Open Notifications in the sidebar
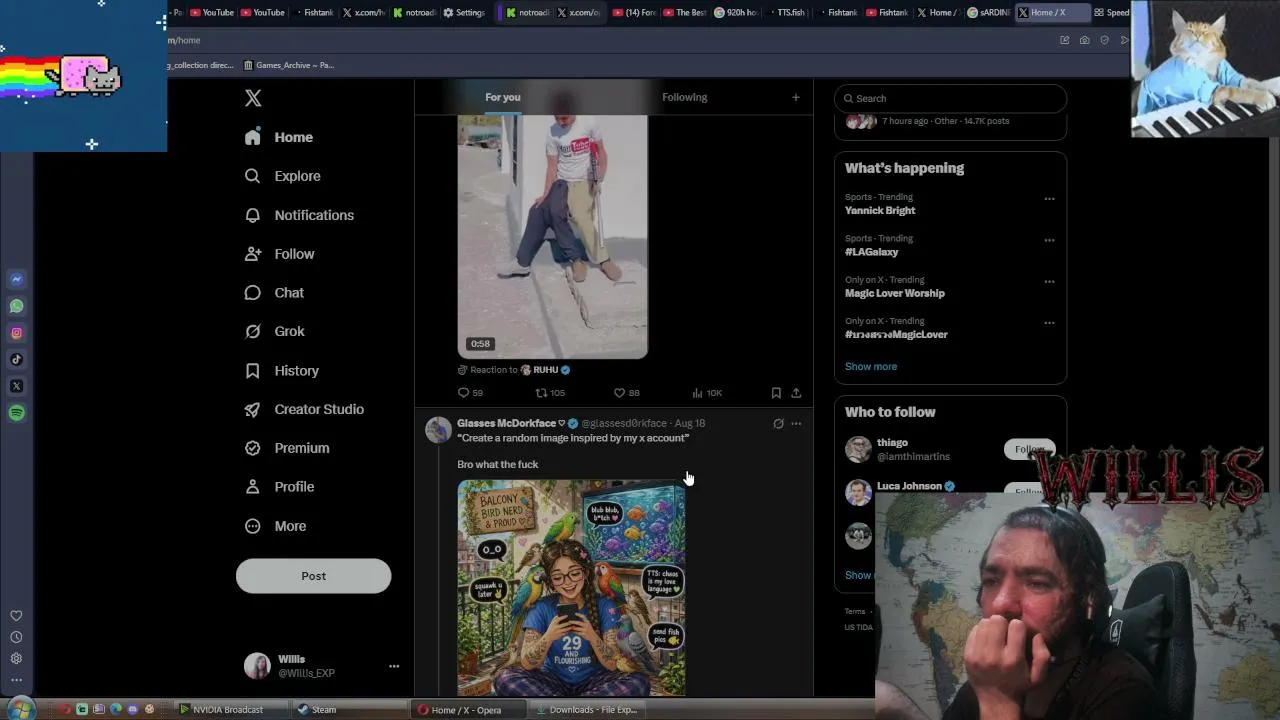Screen dimensions: 1280x720 (299, 215)
